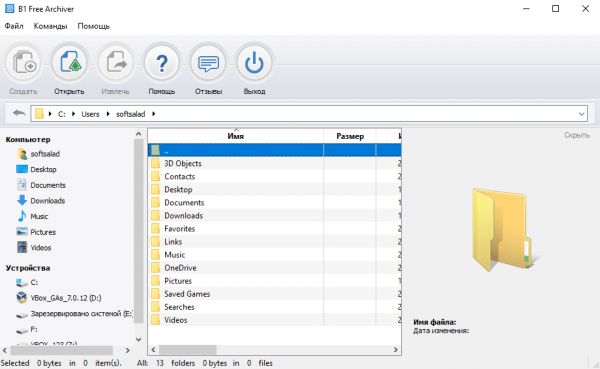This screenshot has height=369, width=600.
Task: Select the F: drive in the sidebar
Action: [x=27, y=329]
